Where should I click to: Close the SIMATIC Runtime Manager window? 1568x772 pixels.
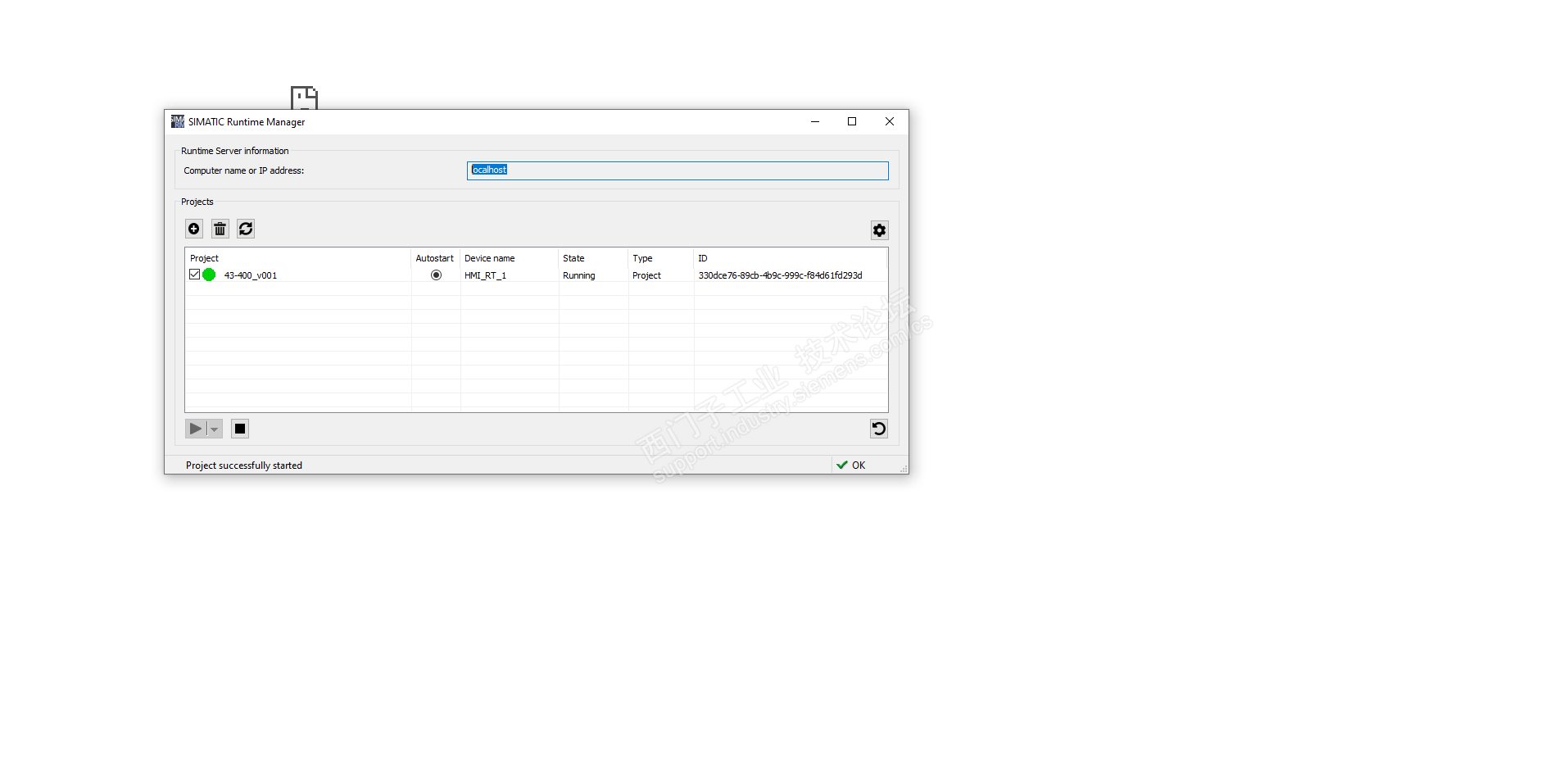click(890, 121)
